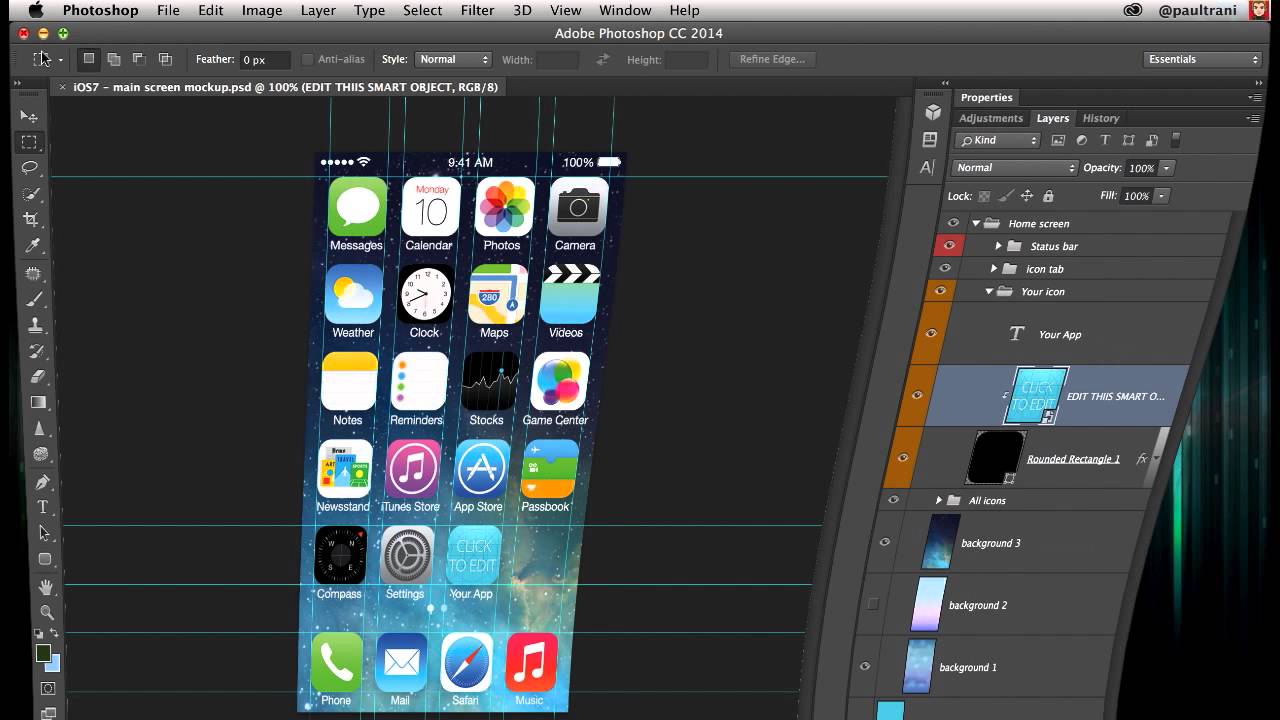Viewport: 1280px width, 720px height.
Task: Switch to the Adjustments tab
Action: pyautogui.click(x=991, y=118)
